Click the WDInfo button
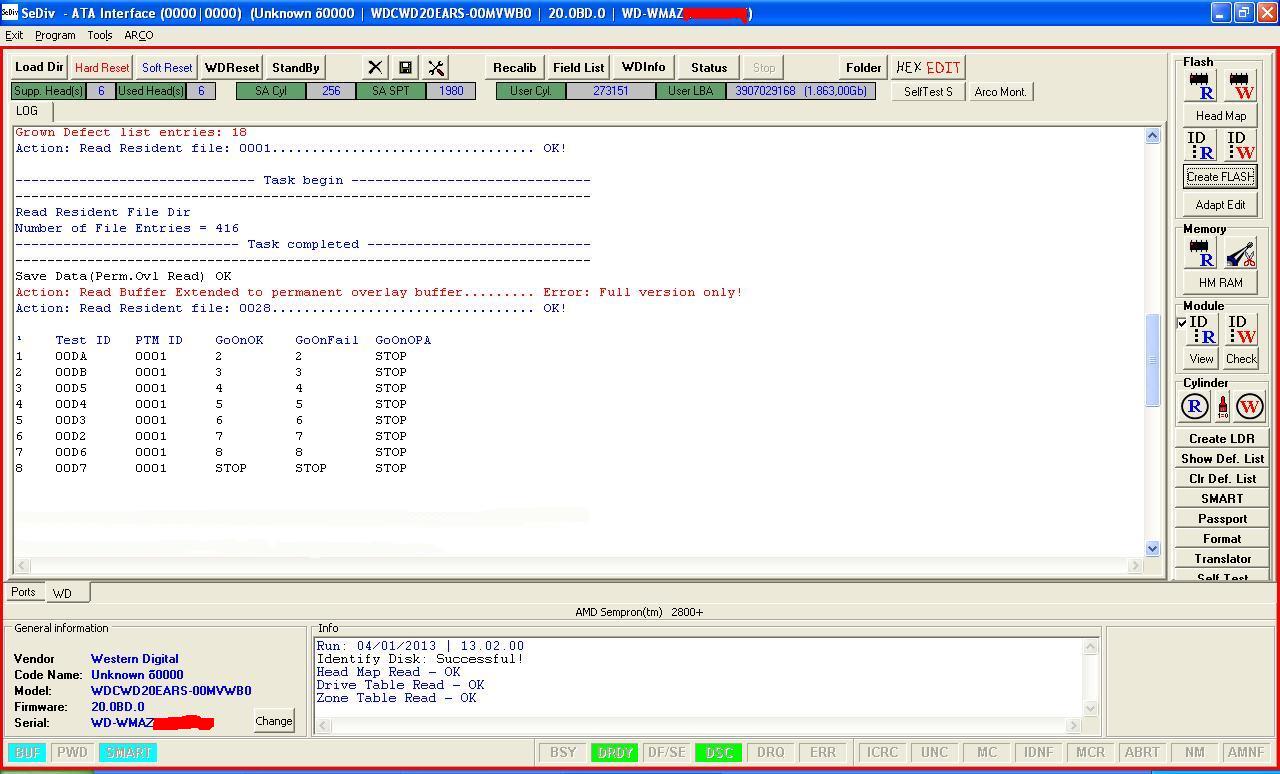 point(643,67)
